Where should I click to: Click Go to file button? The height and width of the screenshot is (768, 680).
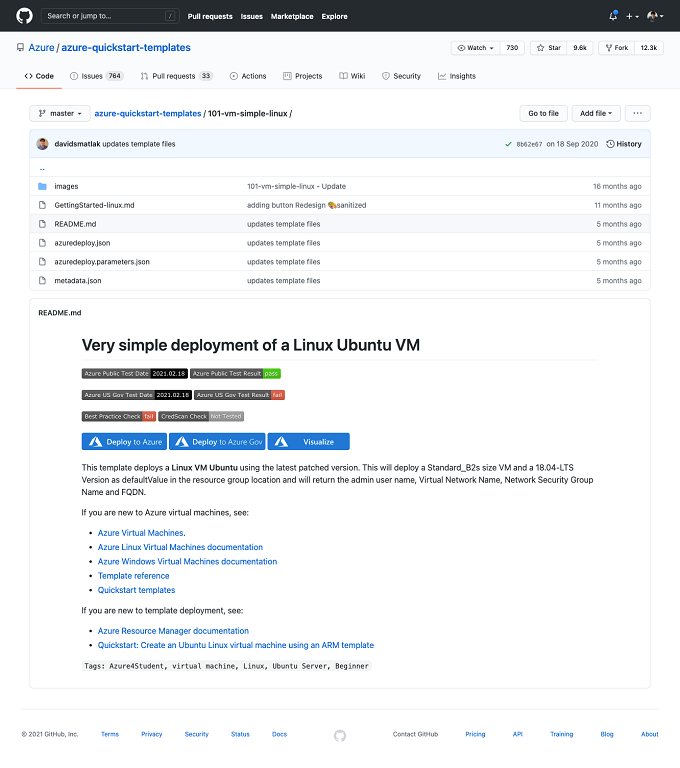pos(543,113)
